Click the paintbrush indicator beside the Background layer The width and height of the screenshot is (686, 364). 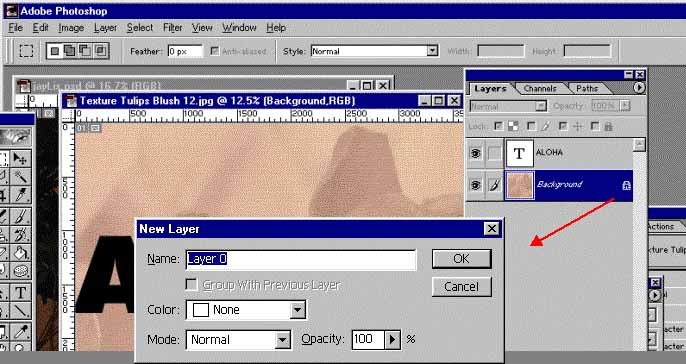pyautogui.click(x=494, y=185)
